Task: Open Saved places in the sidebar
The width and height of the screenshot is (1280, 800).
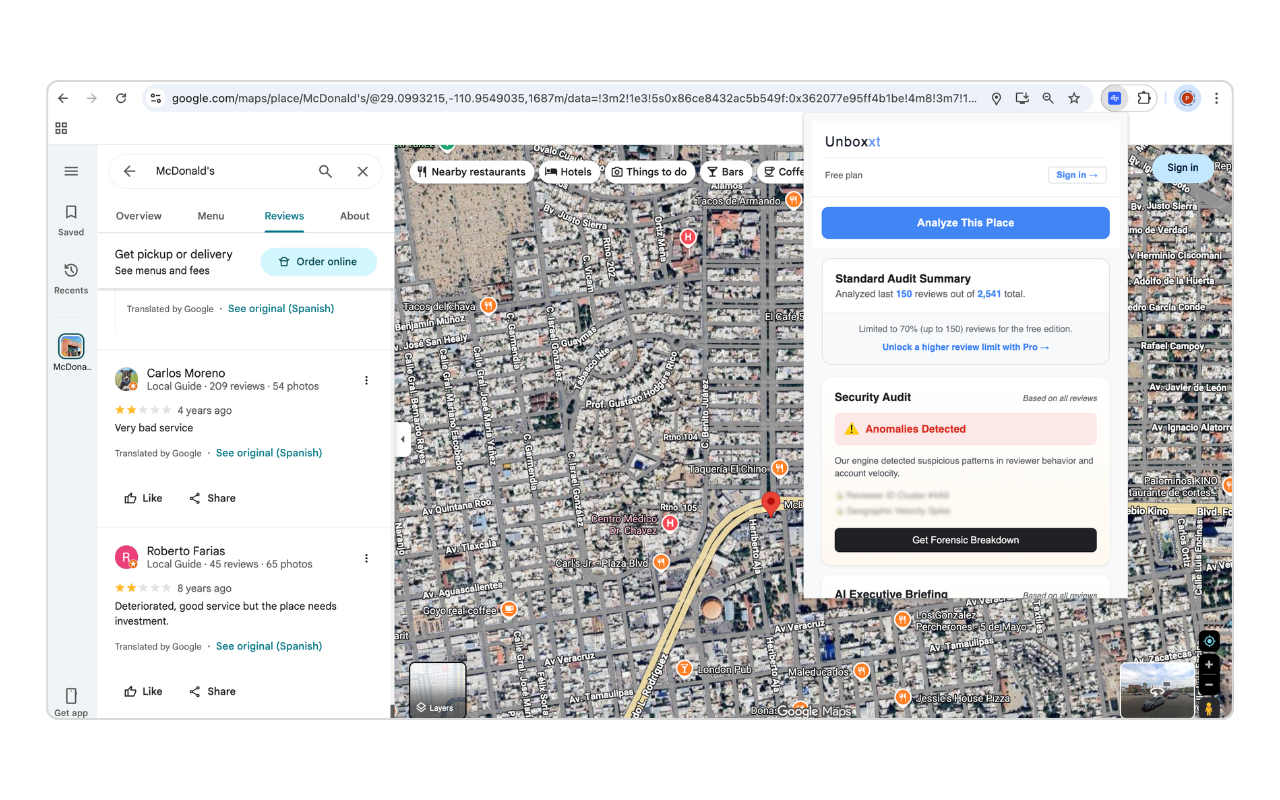Action: 71,220
